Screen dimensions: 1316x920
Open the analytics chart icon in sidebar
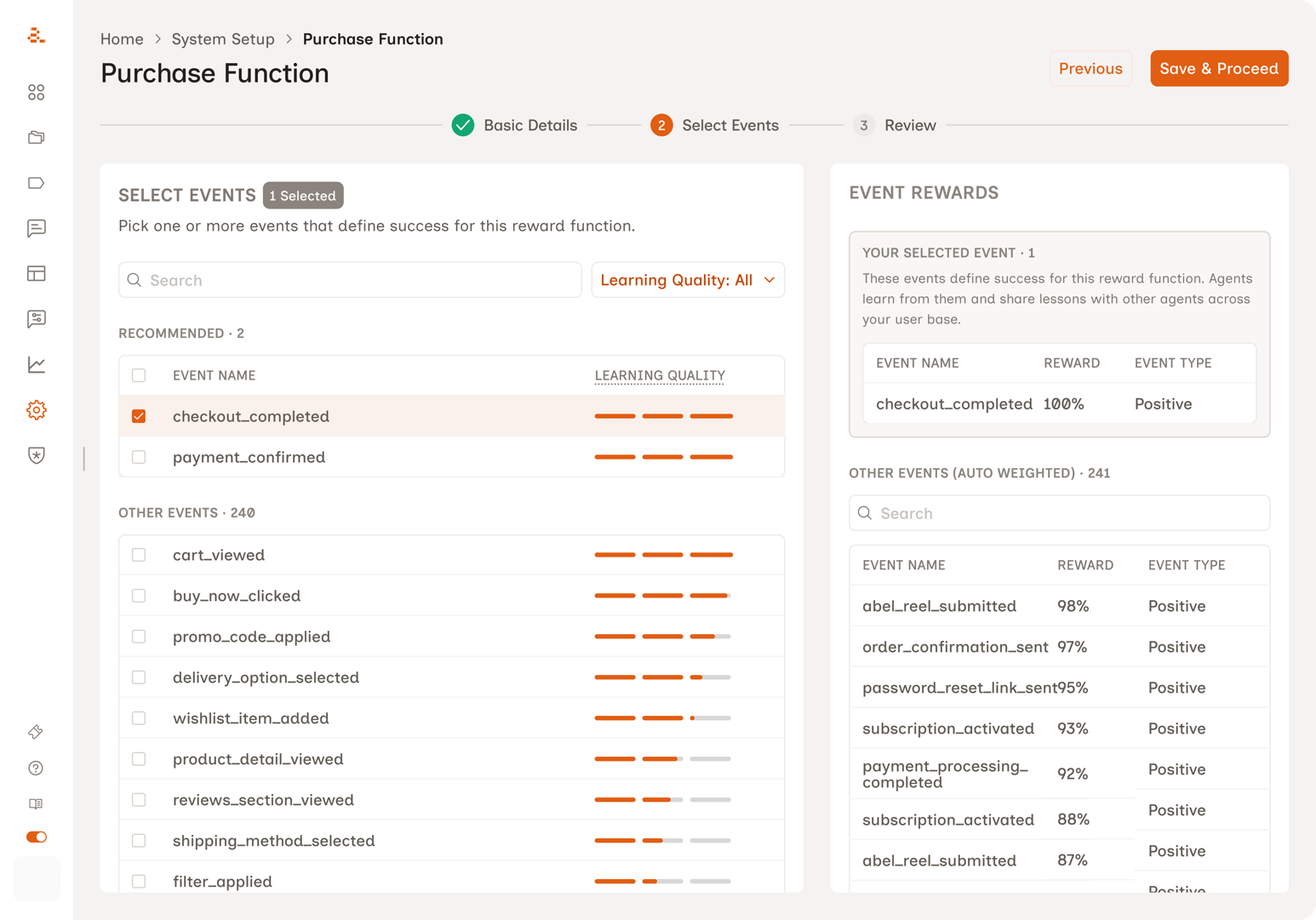point(36,364)
